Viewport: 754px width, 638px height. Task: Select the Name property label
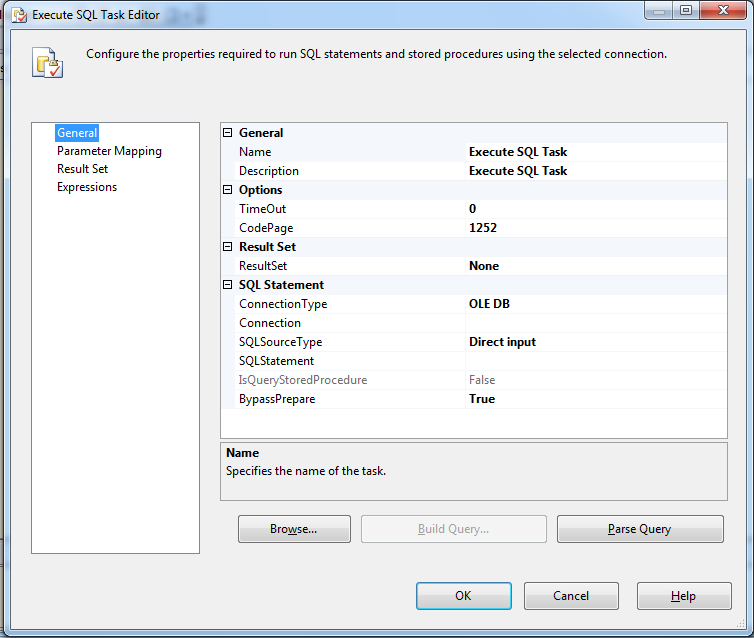coord(255,152)
